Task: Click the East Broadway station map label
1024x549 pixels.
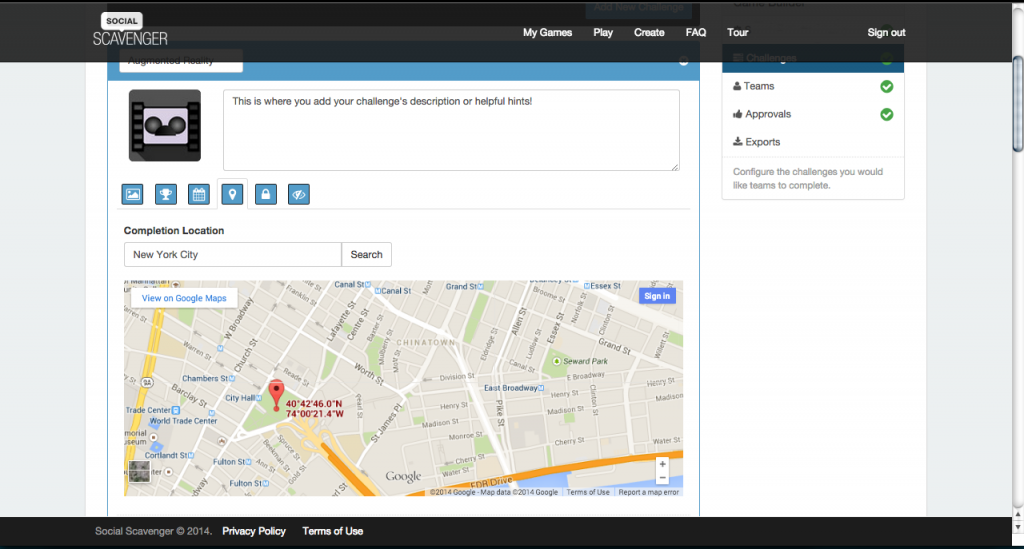Action: point(510,388)
